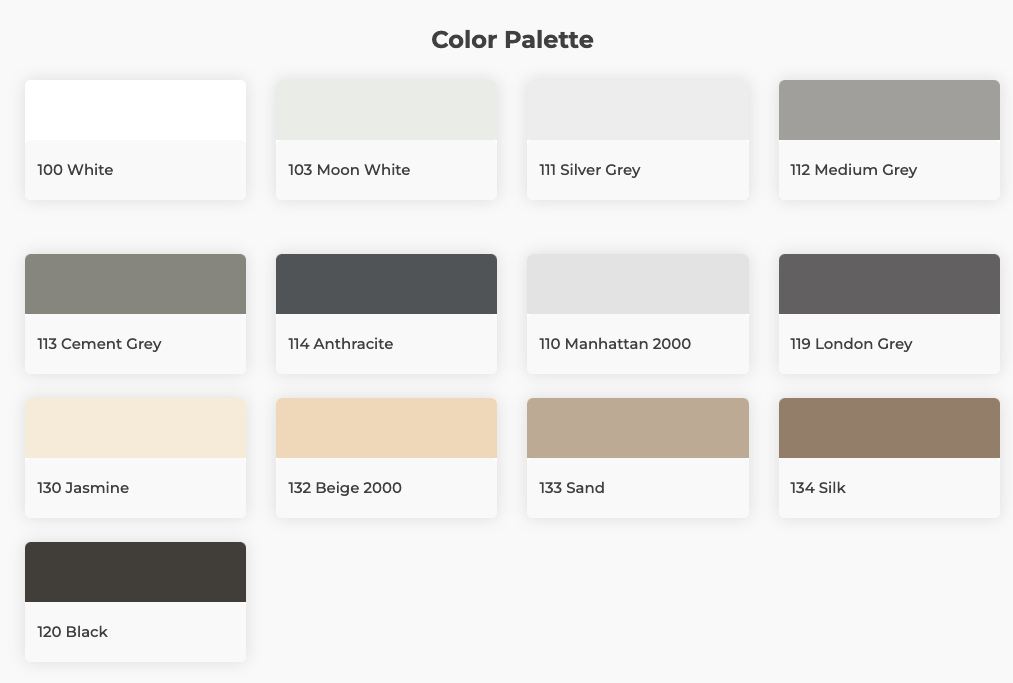Click the "120 Black" label text
The height and width of the screenshot is (683, 1013).
72,632
